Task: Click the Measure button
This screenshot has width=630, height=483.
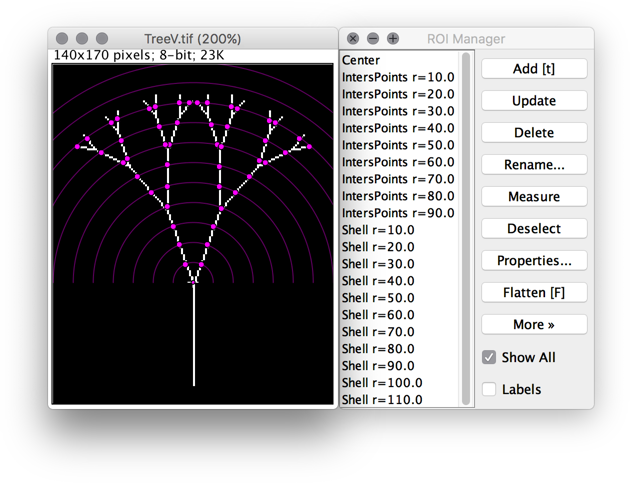Action: [534, 196]
